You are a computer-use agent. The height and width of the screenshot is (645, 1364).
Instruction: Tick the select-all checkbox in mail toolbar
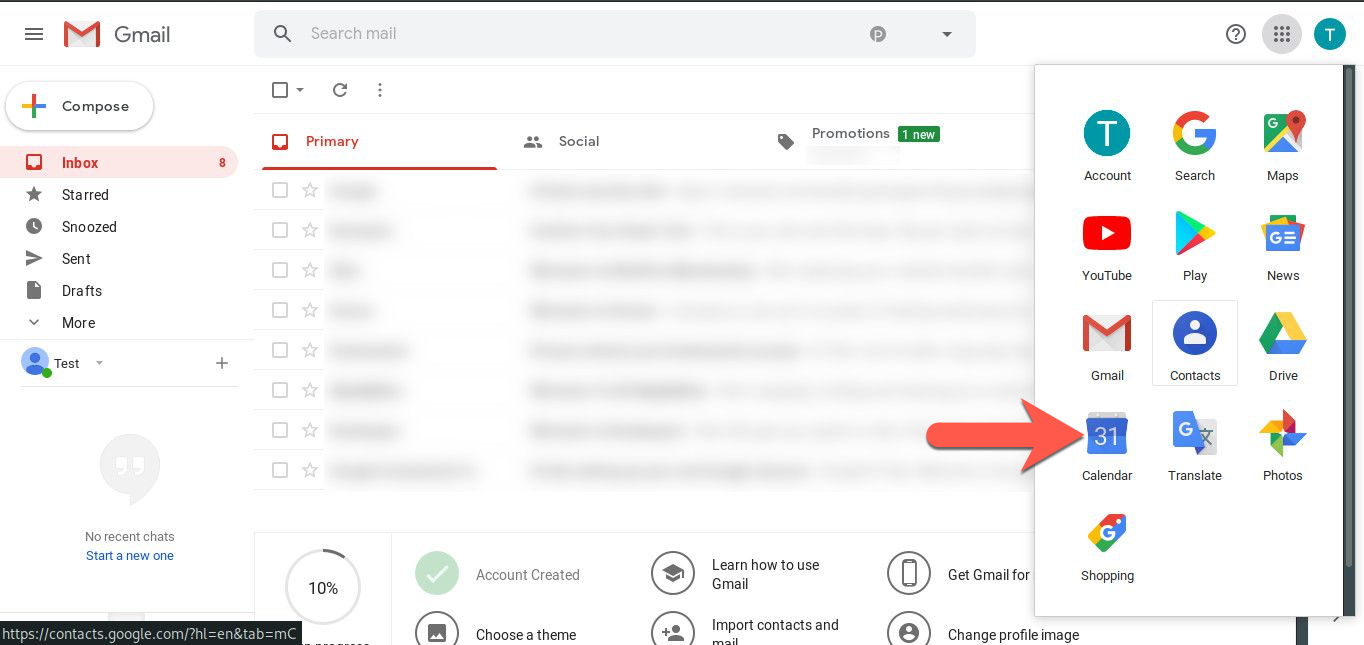click(x=280, y=90)
